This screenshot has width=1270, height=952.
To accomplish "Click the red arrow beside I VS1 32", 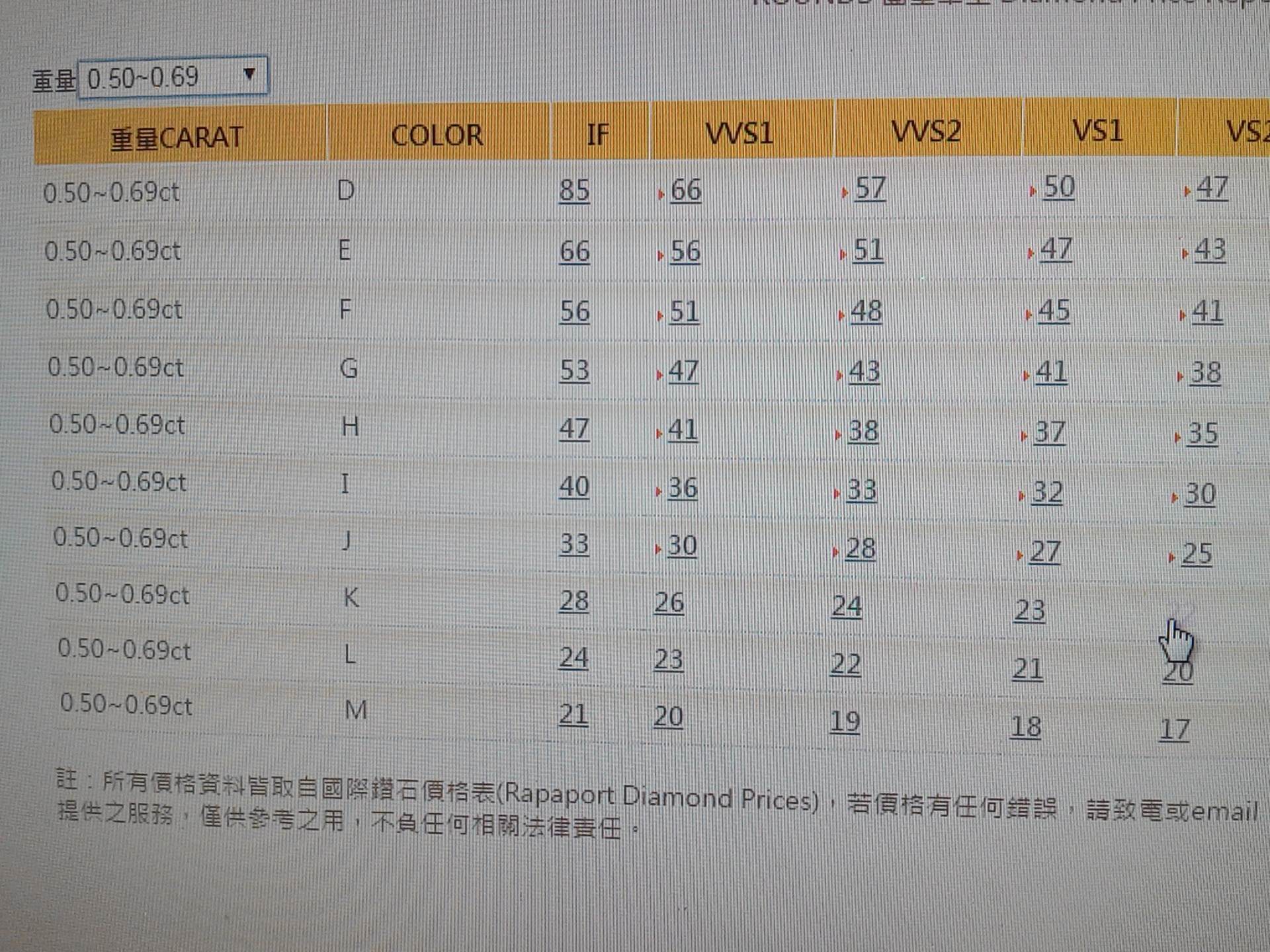I will click(x=1022, y=496).
